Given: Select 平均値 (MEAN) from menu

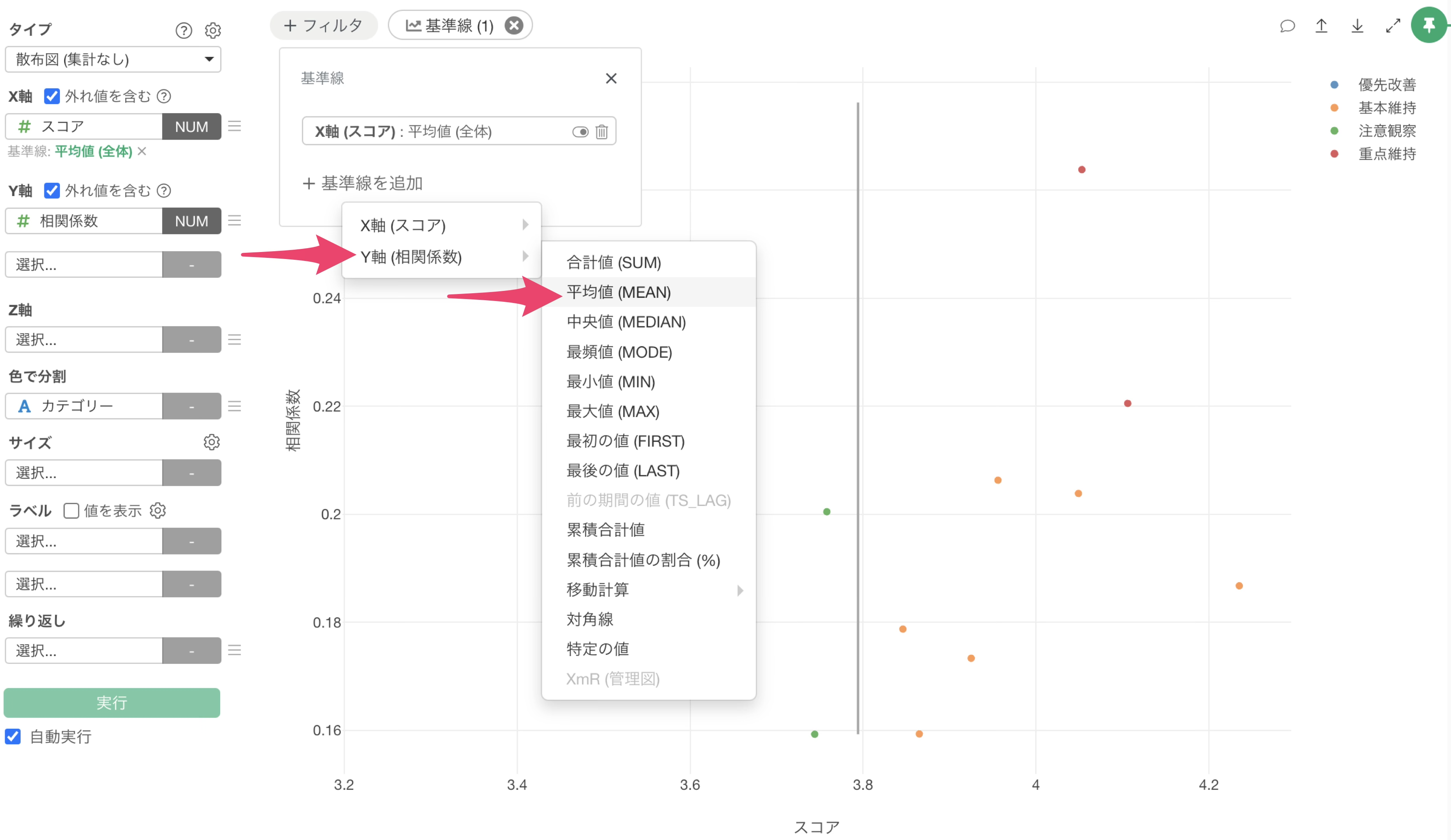Looking at the screenshot, I should pos(619,292).
